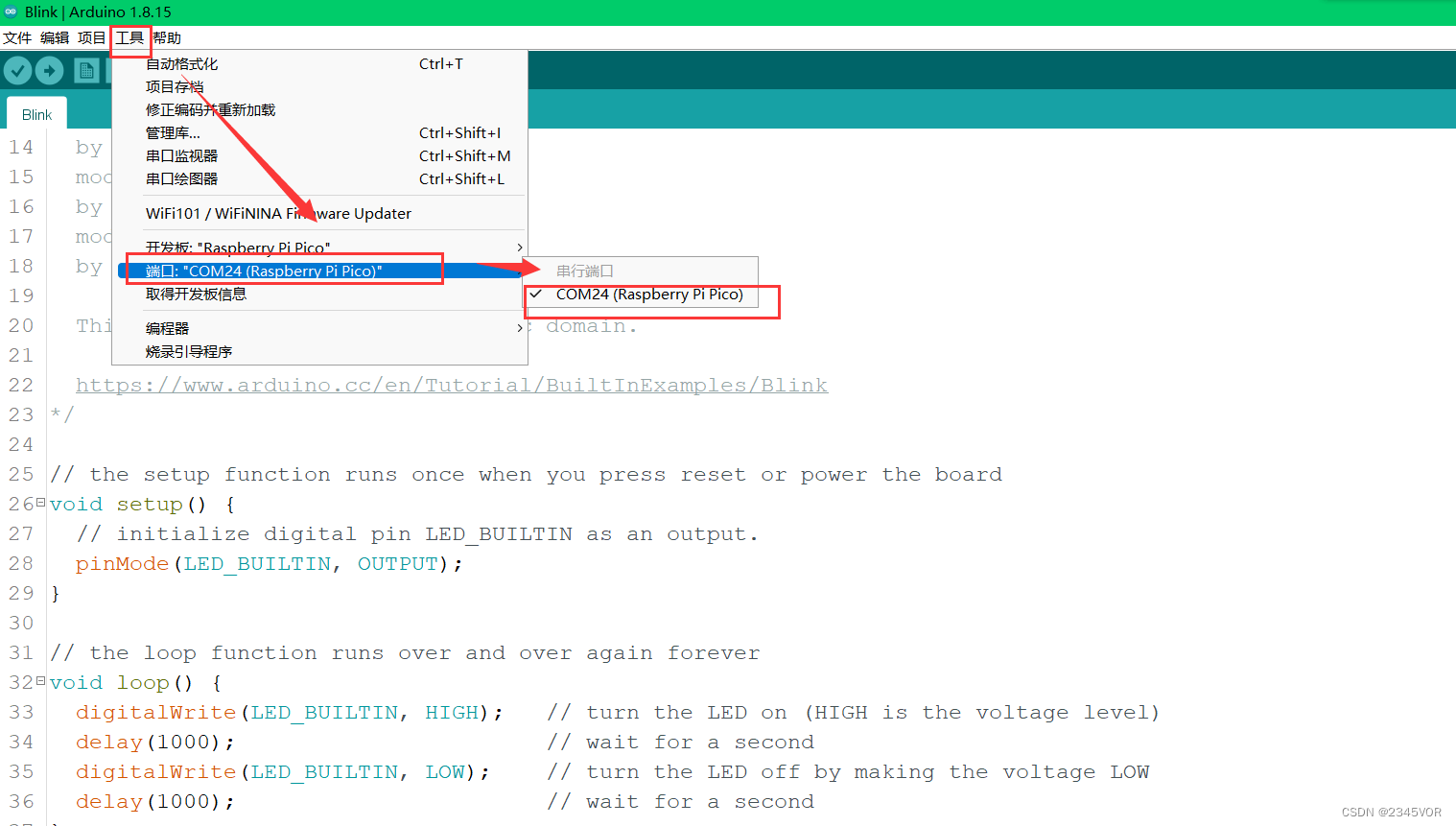
Task: Open the 帮助 menu
Action: coord(167,37)
